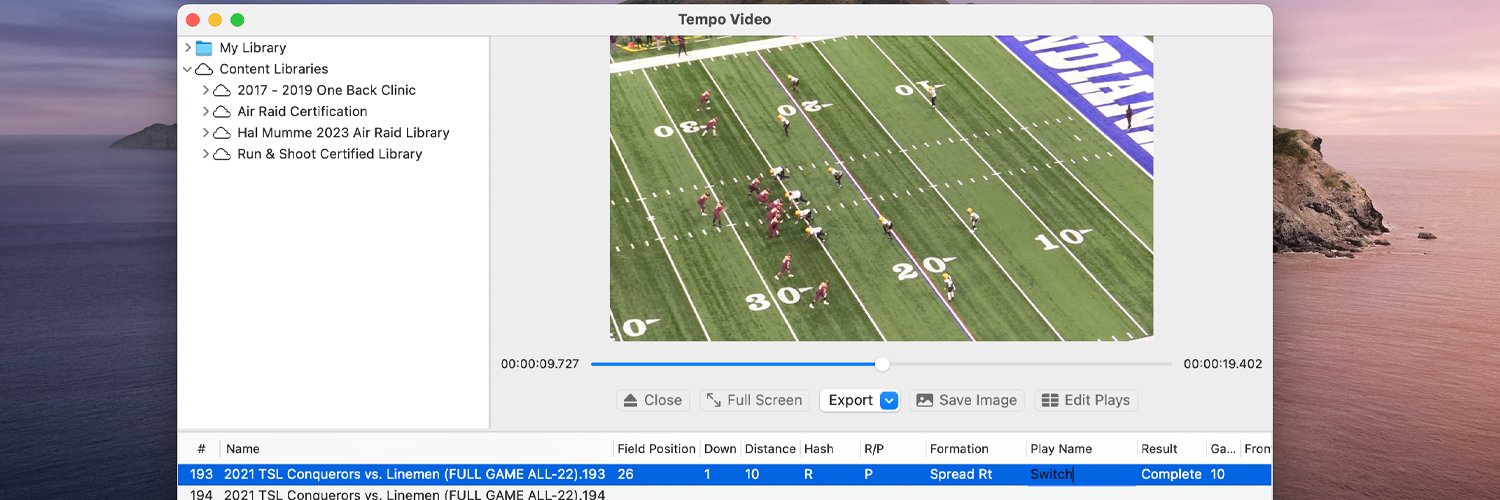Click the green zoom window button
This screenshot has width=1500, height=500.
[237, 20]
